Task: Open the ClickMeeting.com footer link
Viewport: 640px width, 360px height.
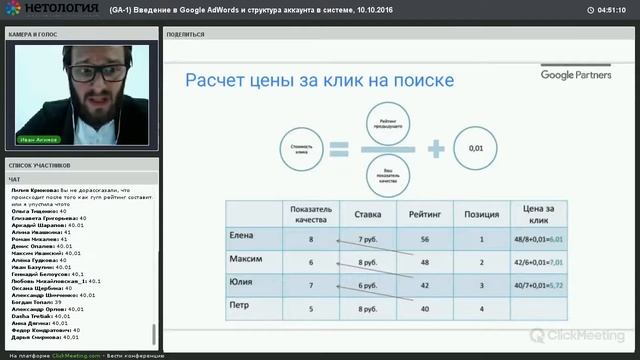Action: point(76,356)
